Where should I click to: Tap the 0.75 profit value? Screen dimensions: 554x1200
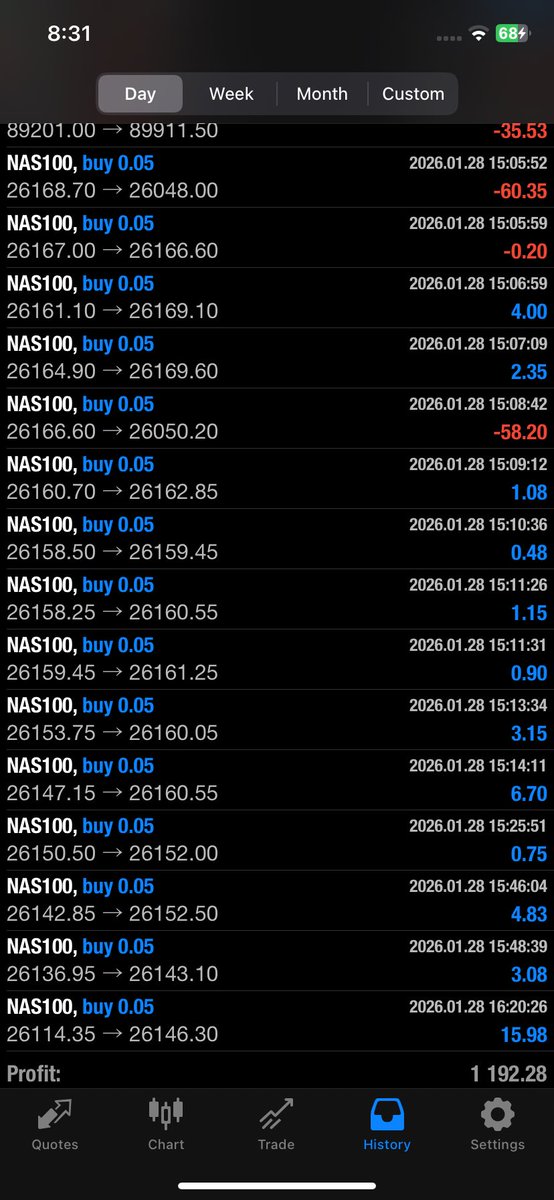[x=529, y=854]
